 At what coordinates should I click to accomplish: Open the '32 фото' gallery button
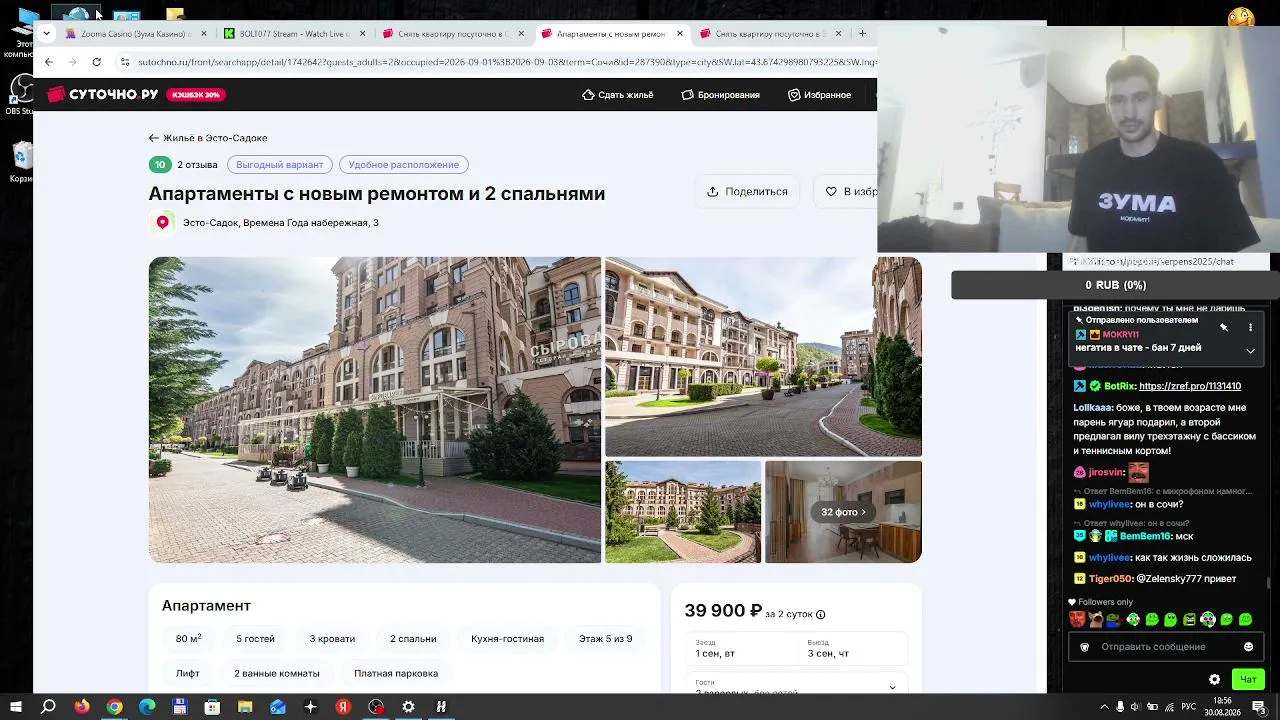(843, 512)
